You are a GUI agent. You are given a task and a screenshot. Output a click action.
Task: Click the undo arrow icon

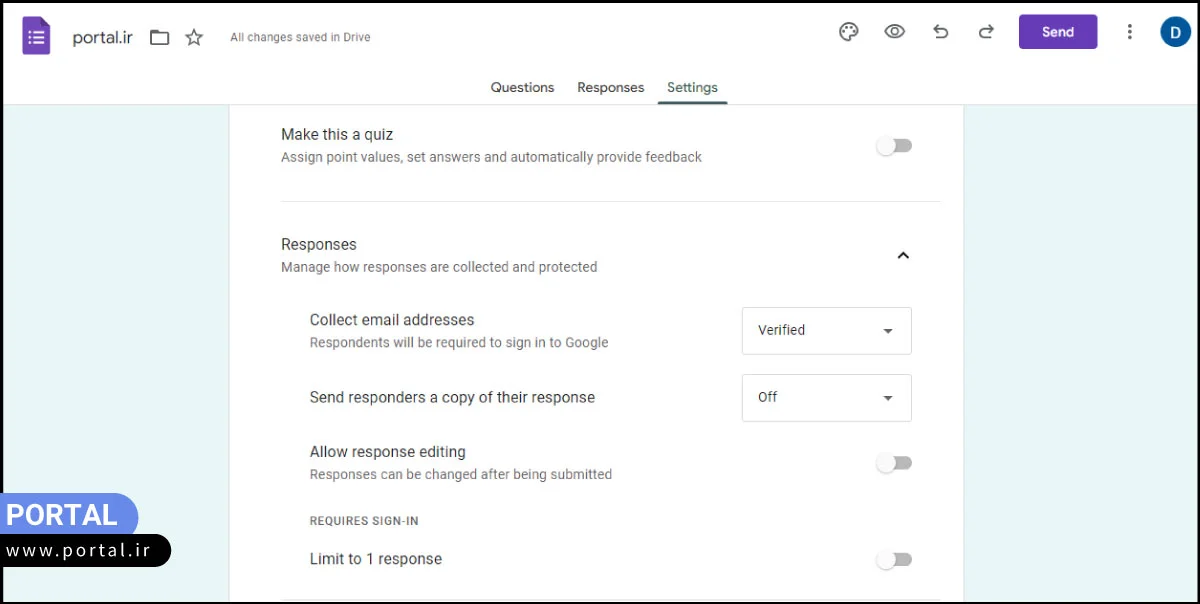point(940,32)
